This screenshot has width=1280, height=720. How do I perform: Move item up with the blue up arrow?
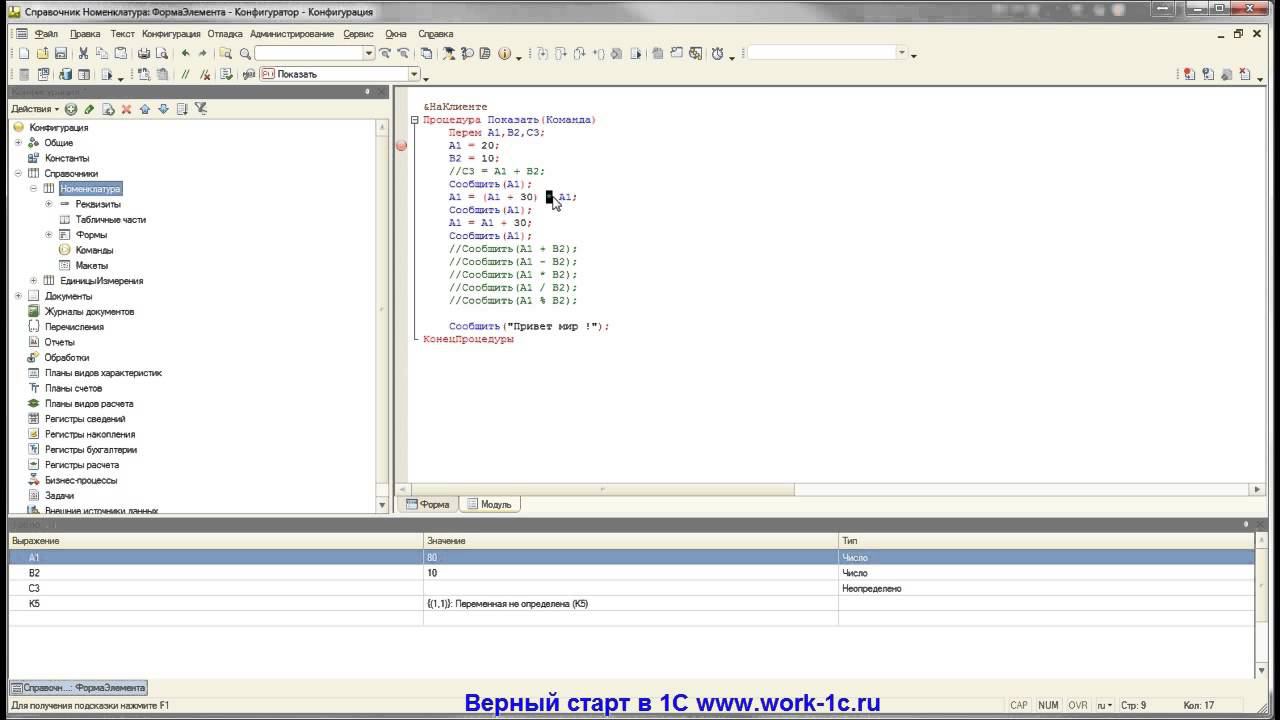(x=145, y=109)
